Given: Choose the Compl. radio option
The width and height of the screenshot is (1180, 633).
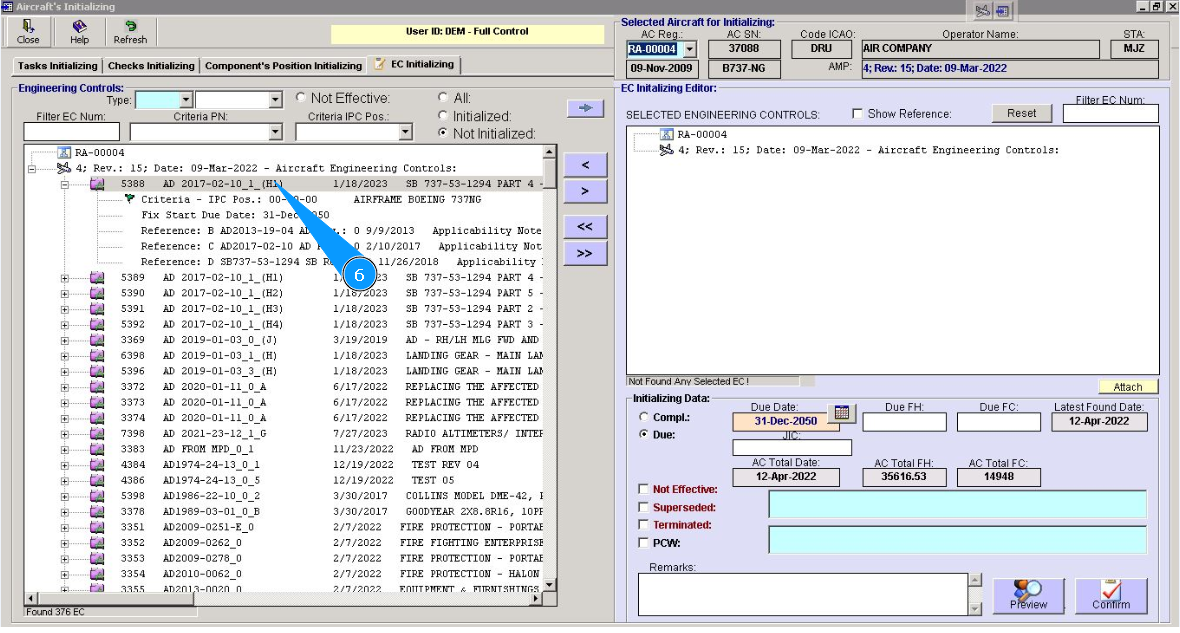Looking at the screenshot, I should (643, 417).
